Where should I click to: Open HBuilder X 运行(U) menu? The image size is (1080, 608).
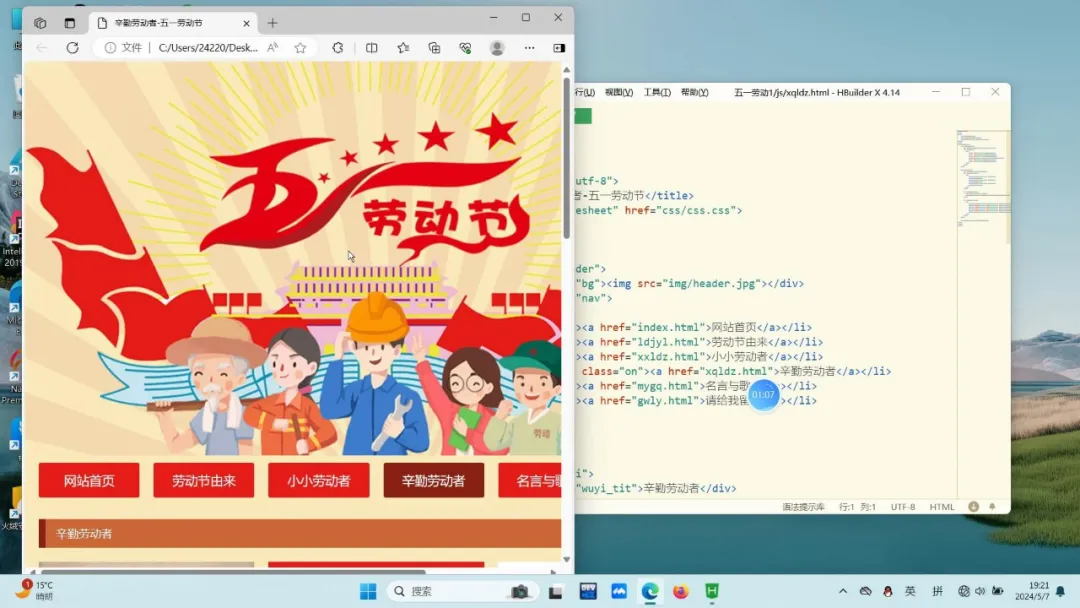pyautogui.click(x=585, y=92)
